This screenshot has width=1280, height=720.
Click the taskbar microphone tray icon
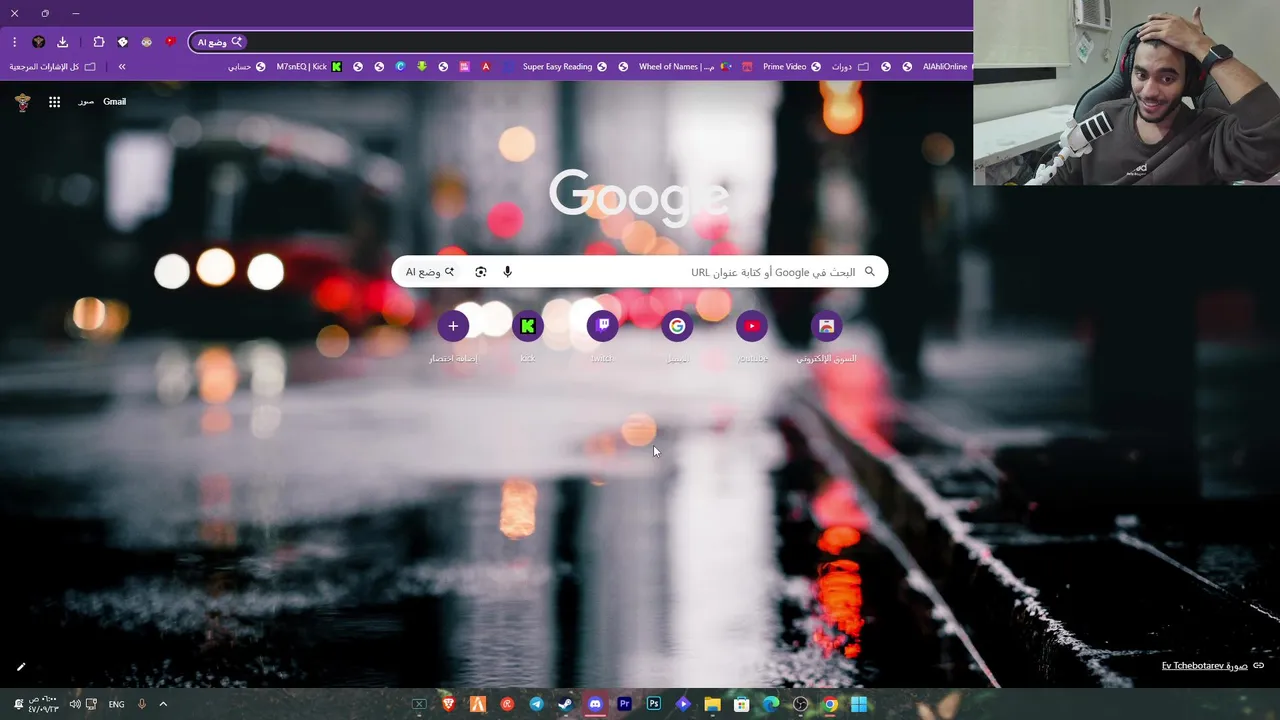point(141,704)
